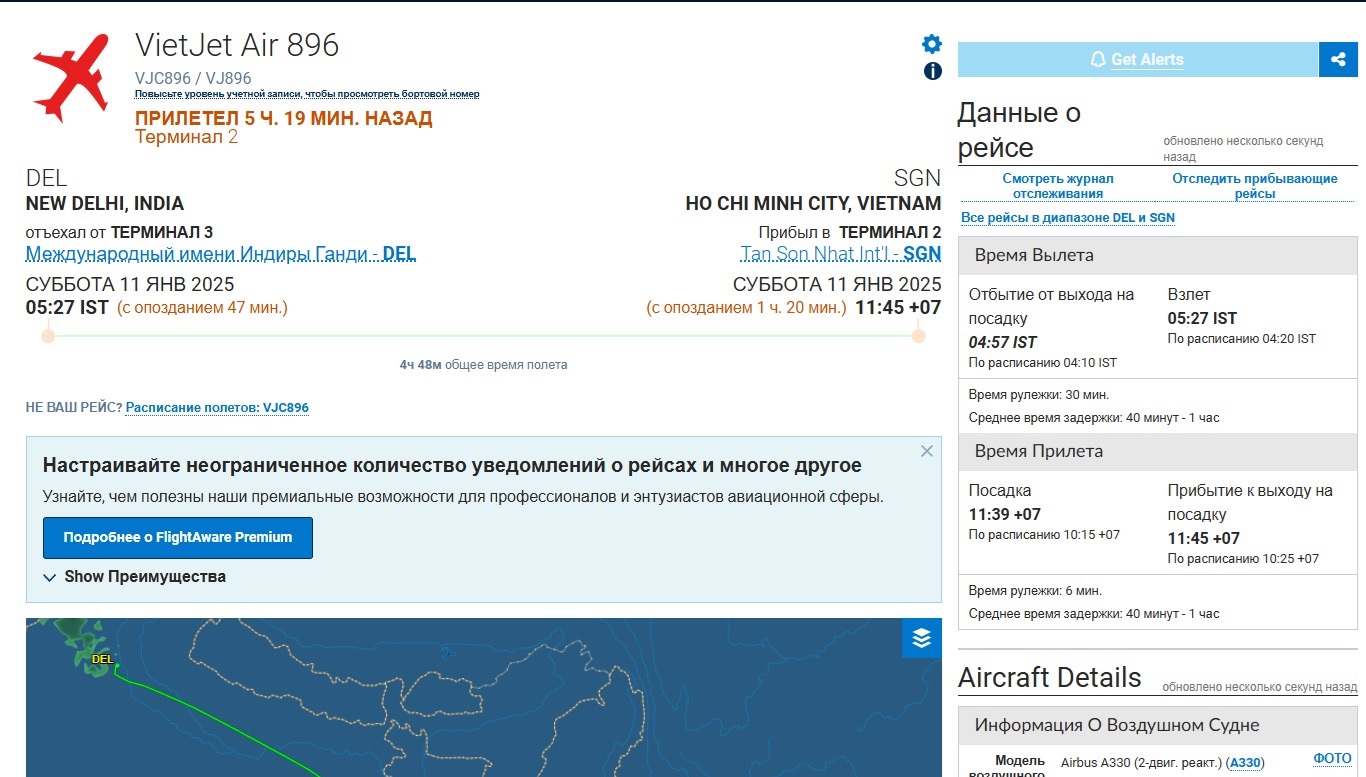Click the arrival point on flight progress line
Image resolution: width=1366 pixels, height=777 pixels.
click(x=919, y=336)
